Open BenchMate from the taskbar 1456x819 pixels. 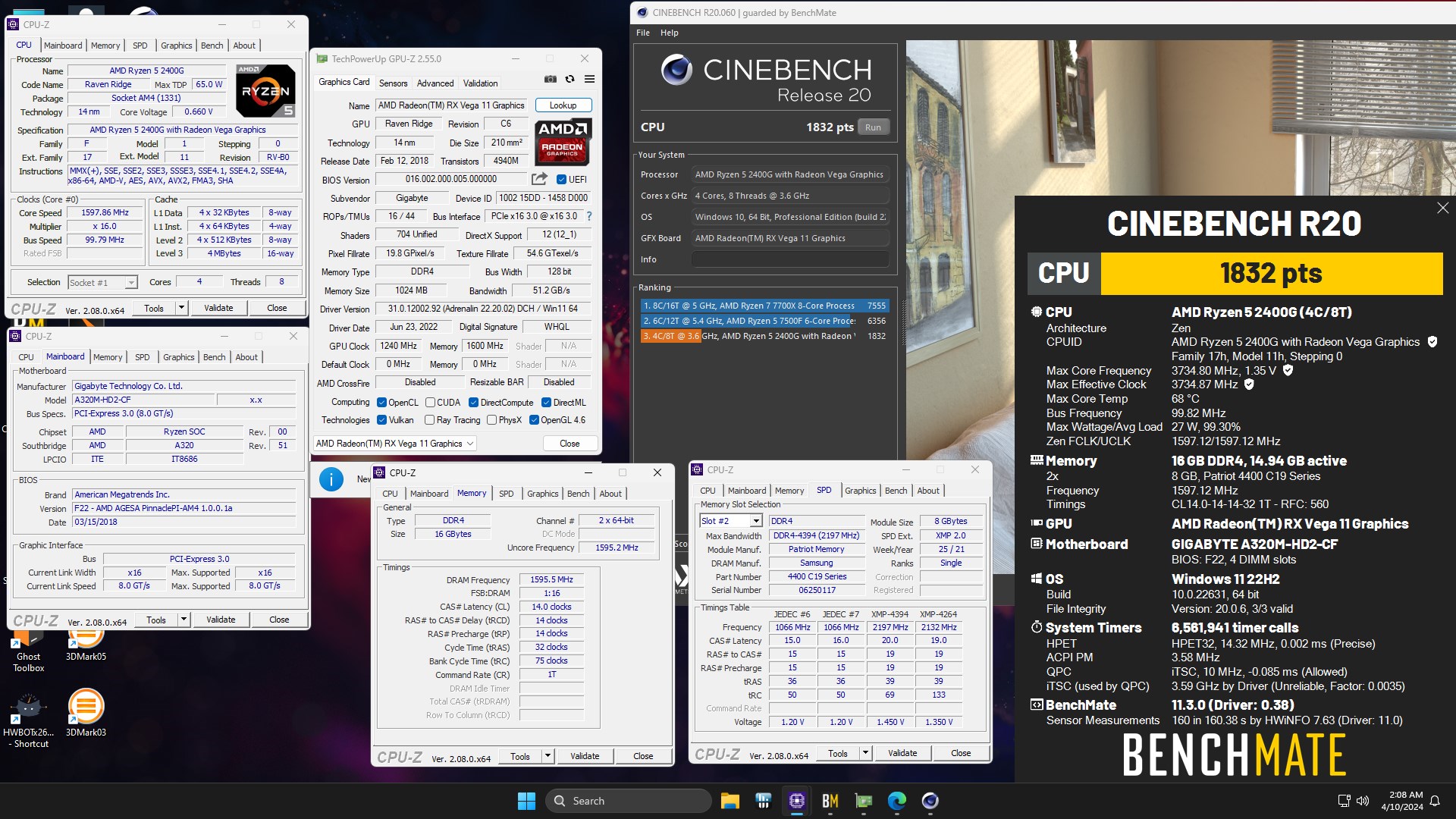tap(830, 801)
